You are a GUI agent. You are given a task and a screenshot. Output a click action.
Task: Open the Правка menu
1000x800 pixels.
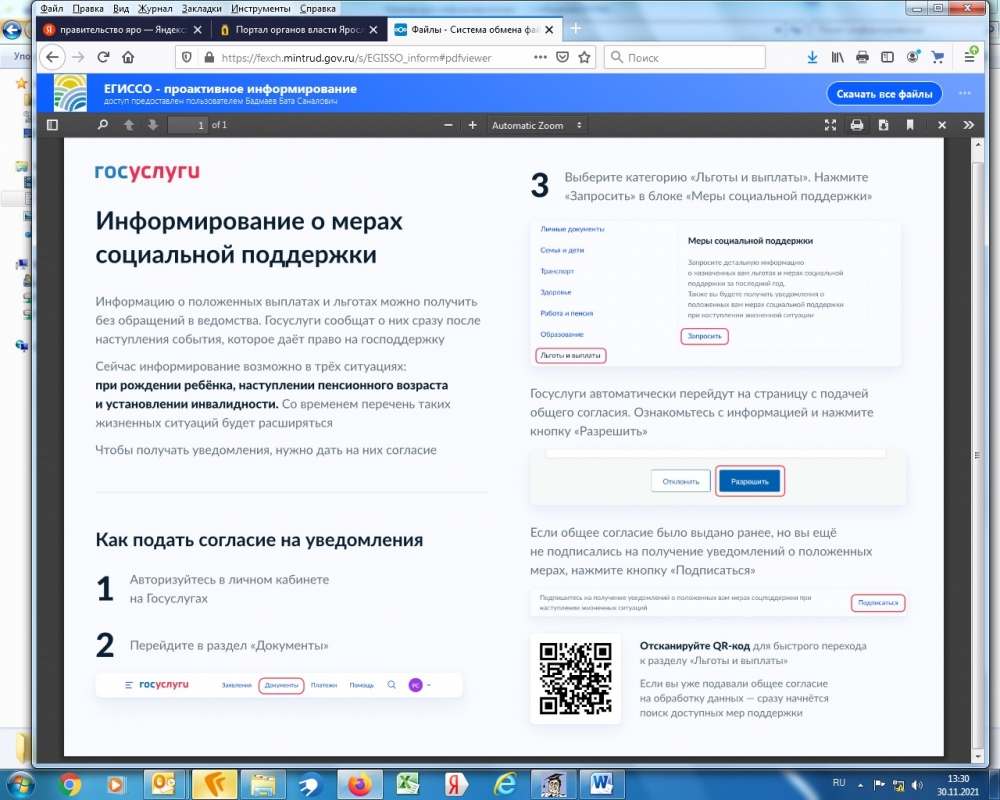pyautogui.click(x=88, y=8)
